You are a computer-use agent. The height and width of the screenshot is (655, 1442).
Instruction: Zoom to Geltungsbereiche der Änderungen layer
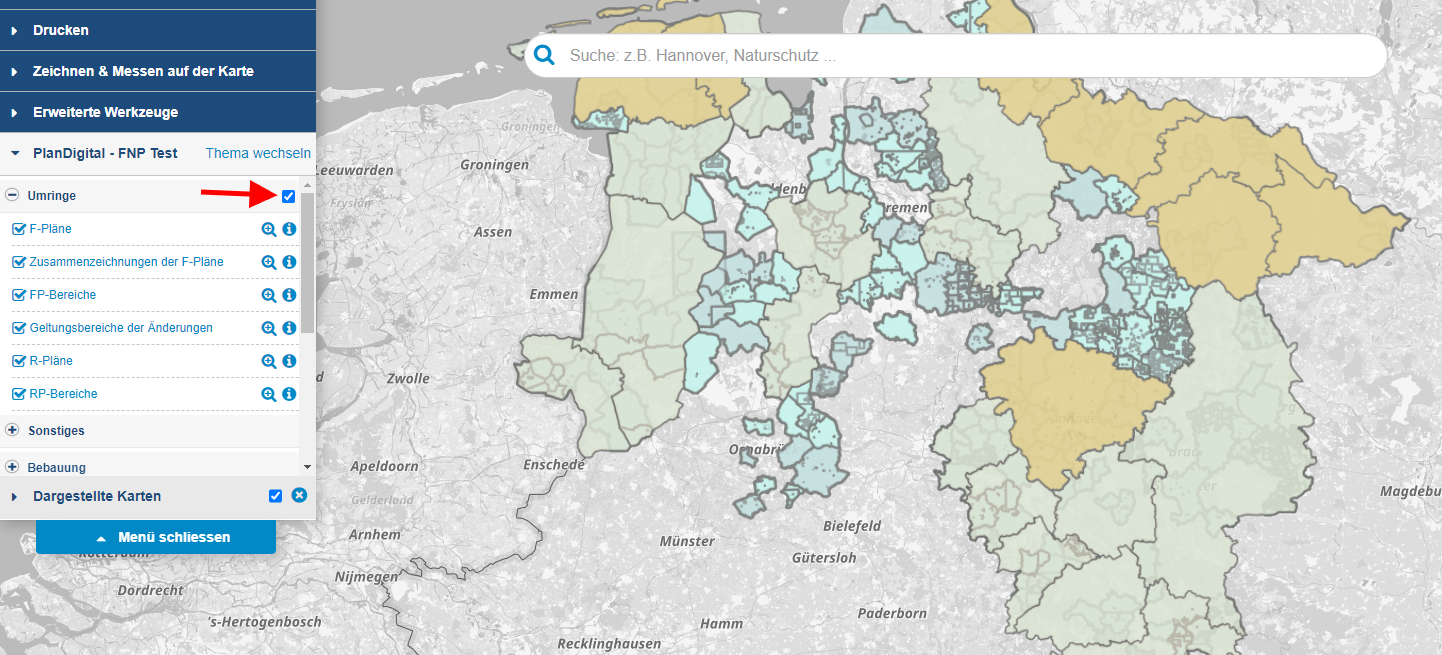point(268,328)
